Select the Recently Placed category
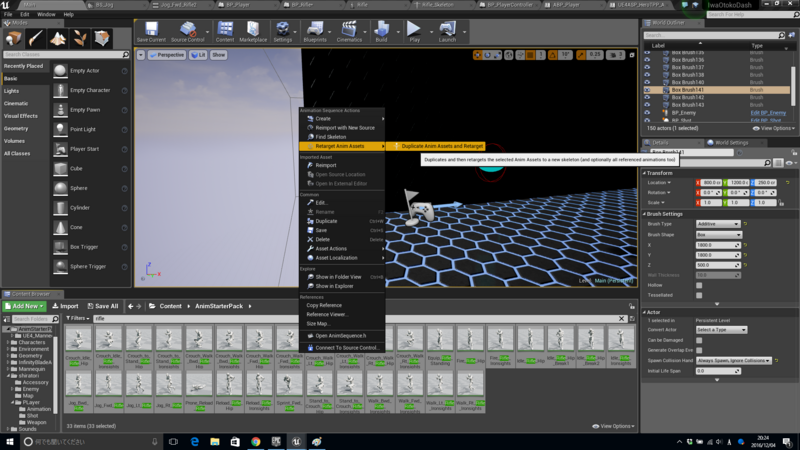Viewport: 800px width, 450px height. [23, 66]
